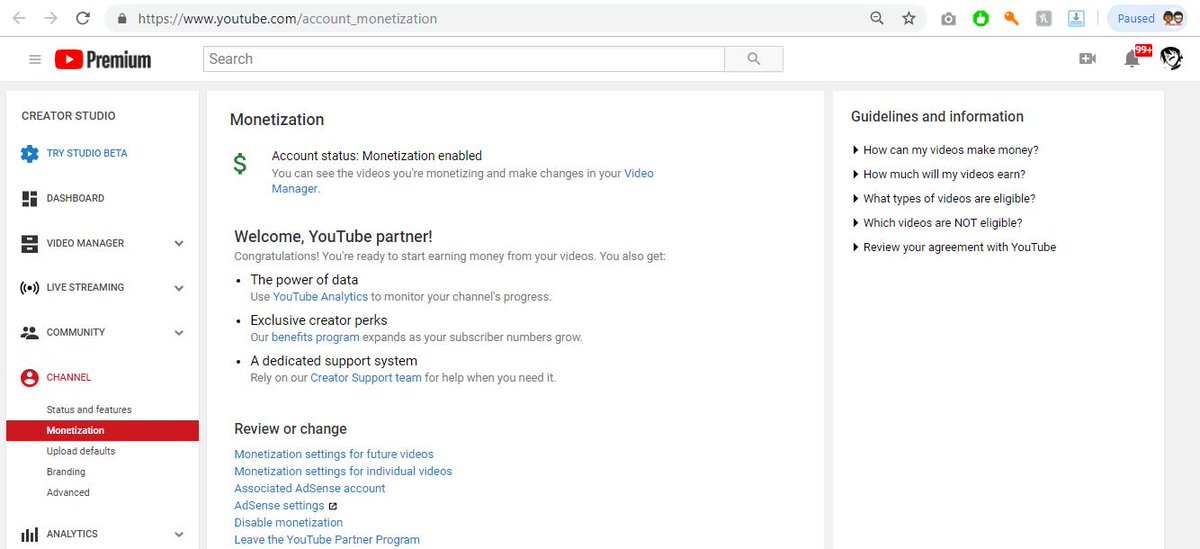The height and width of the screenshot is (549, 1200).
Task: Click the green circle extension icon
Action: coord(981,18)
